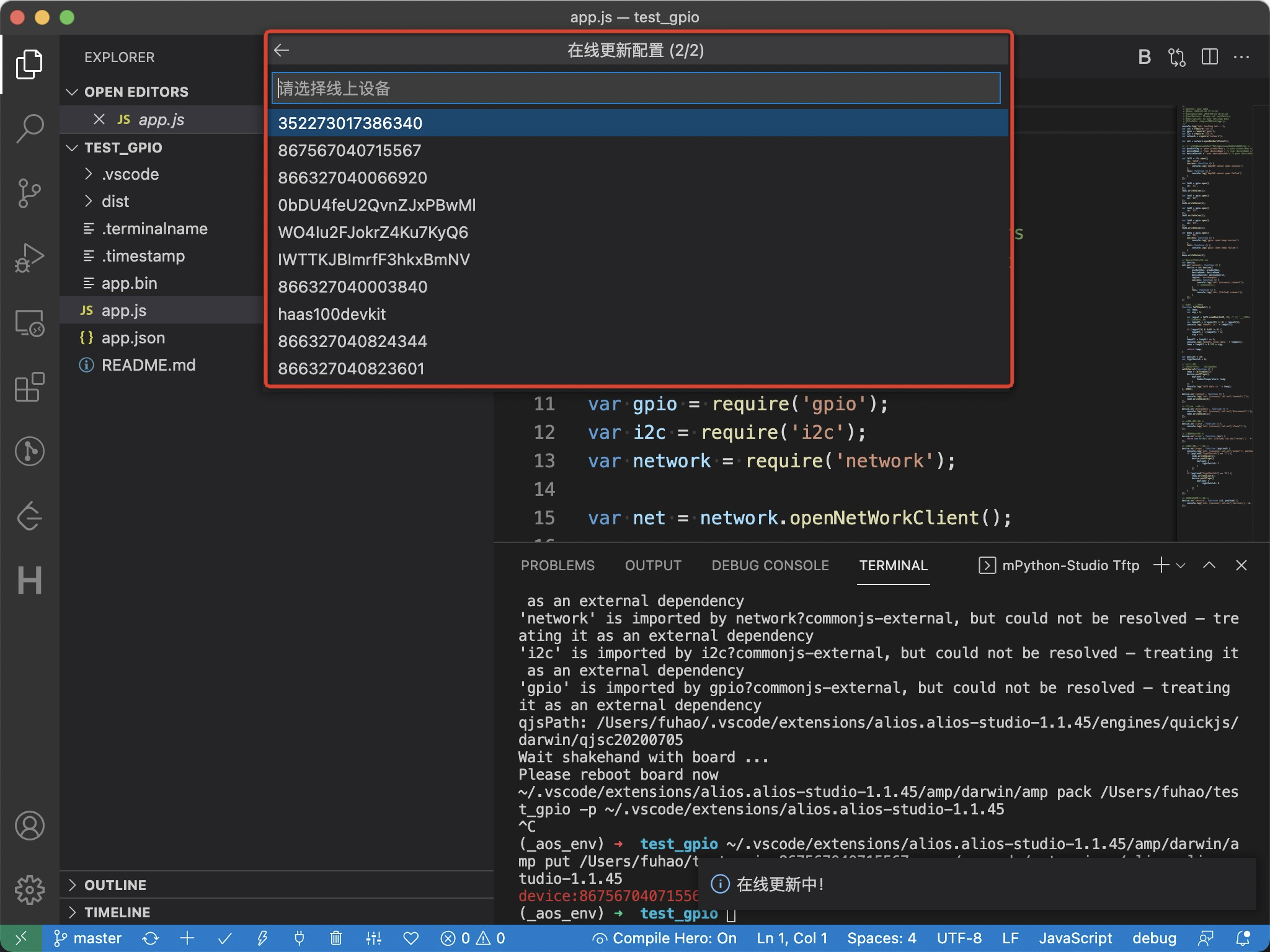Viewport: 1270px width, 952px height.
Task: Click the device search input field
Action: (636, 88)
